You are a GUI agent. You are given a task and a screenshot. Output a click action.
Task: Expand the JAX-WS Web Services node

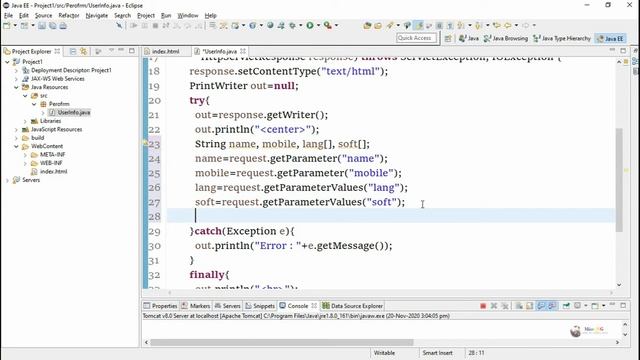pos(16,79)
